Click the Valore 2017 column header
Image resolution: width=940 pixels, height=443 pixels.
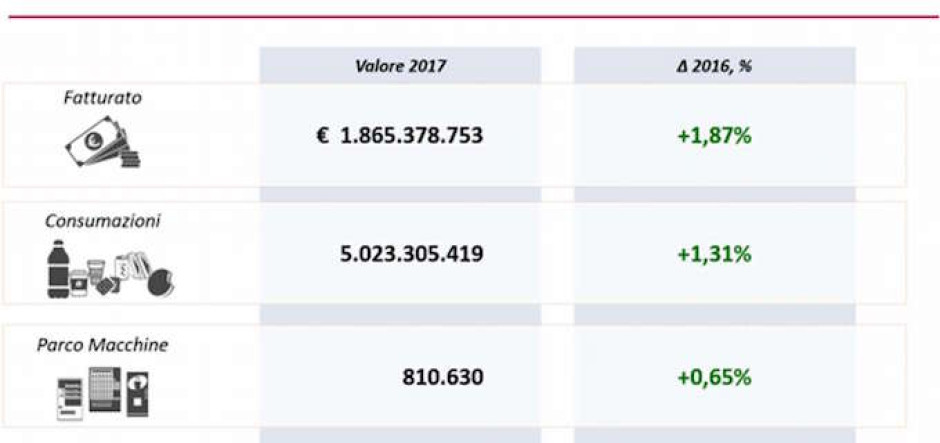400,66
